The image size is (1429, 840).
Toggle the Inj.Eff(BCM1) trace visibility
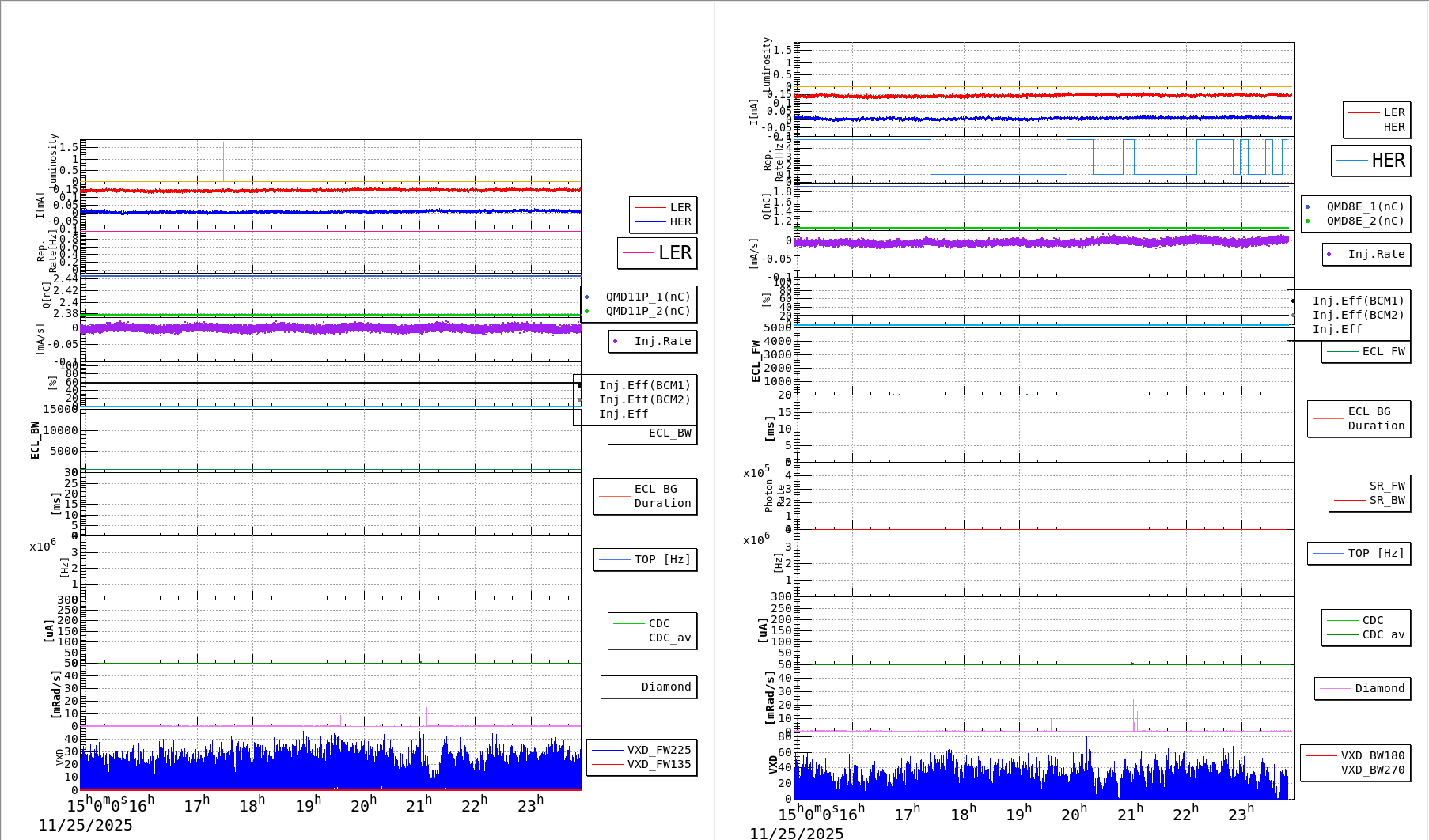[x=645, y=386]
